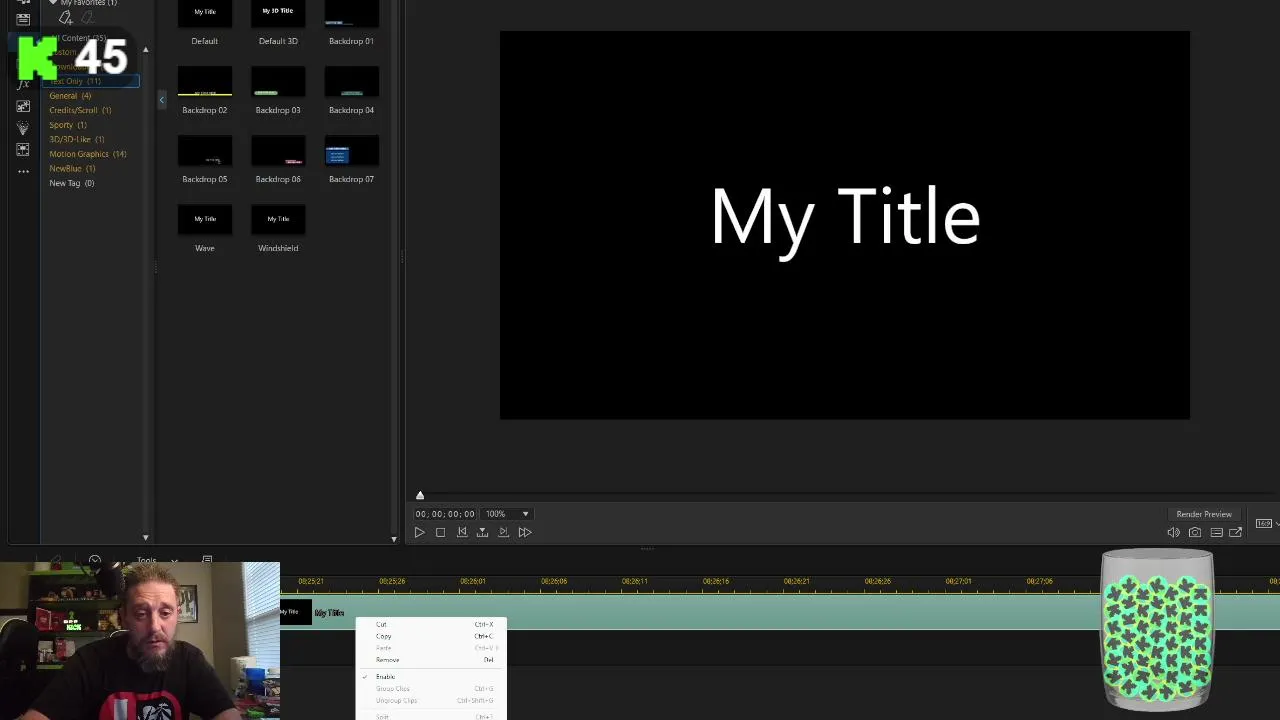The height and width of the screenshot is (720, 1280).
Task: Select the Windshield title template
Action: click(x=278, y=228)
